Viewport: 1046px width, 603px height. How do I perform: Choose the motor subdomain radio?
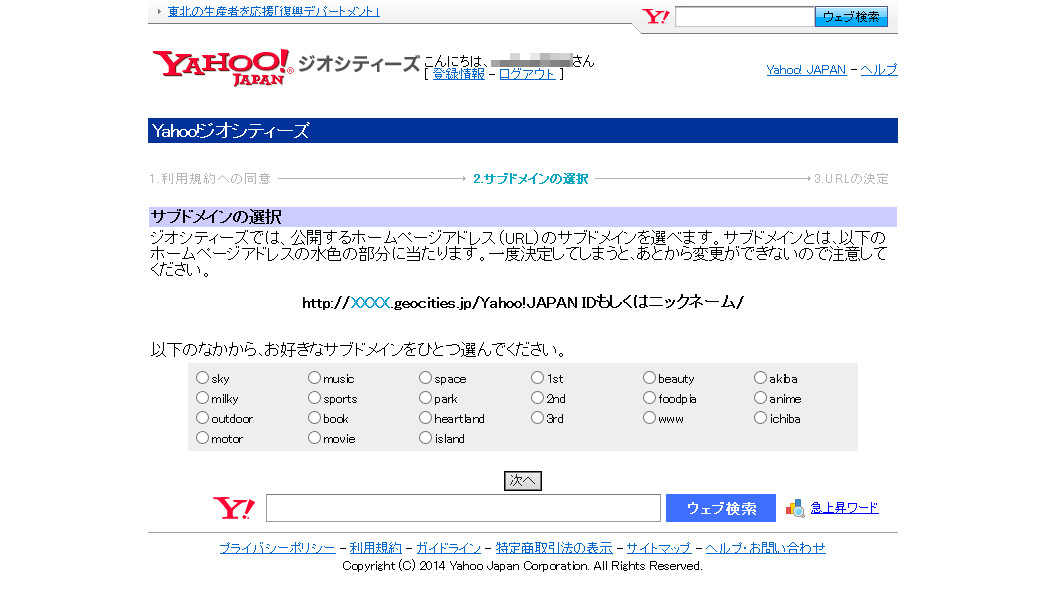(x=202, y=438)
